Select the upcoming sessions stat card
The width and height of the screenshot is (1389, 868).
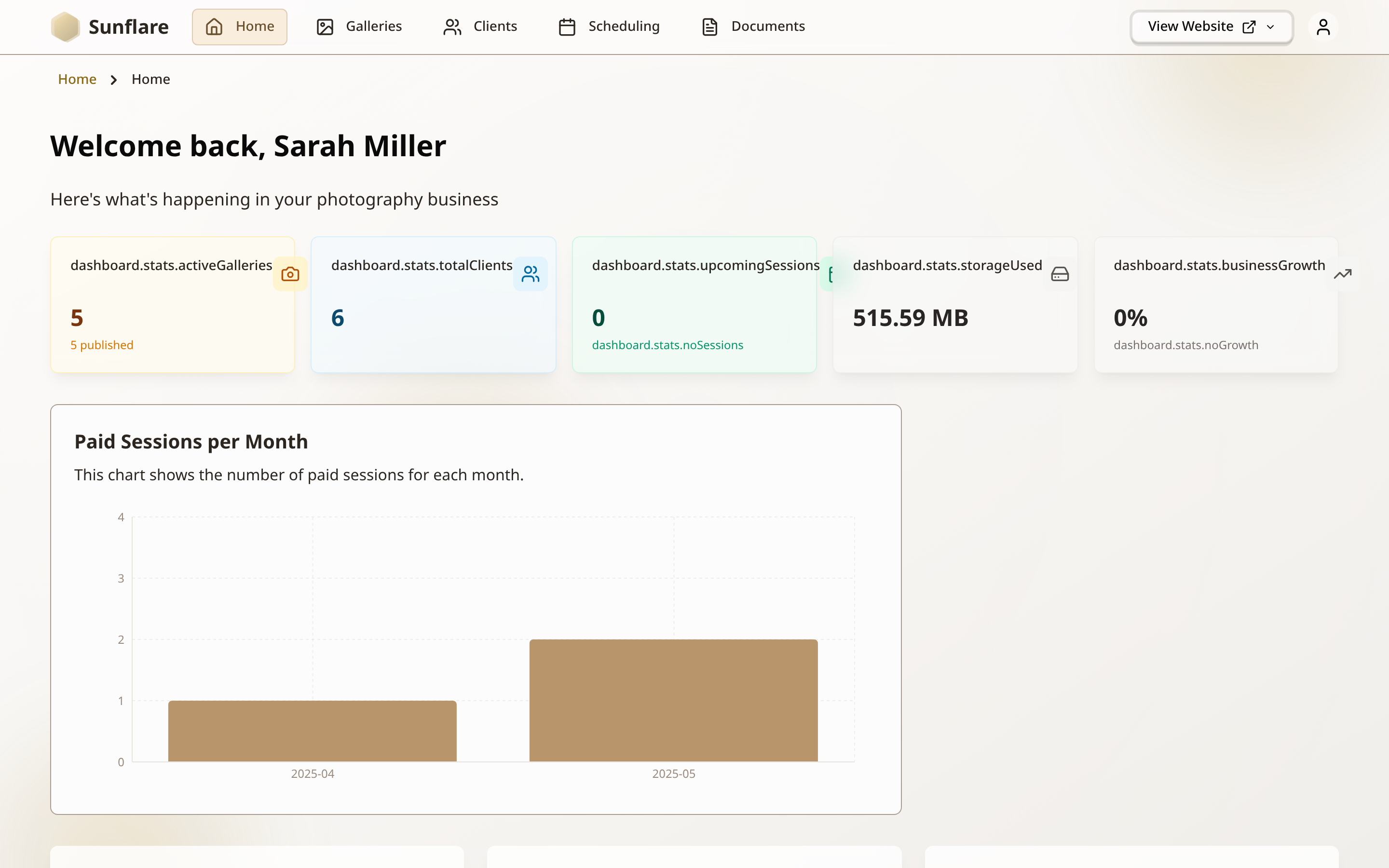point(694,304)
